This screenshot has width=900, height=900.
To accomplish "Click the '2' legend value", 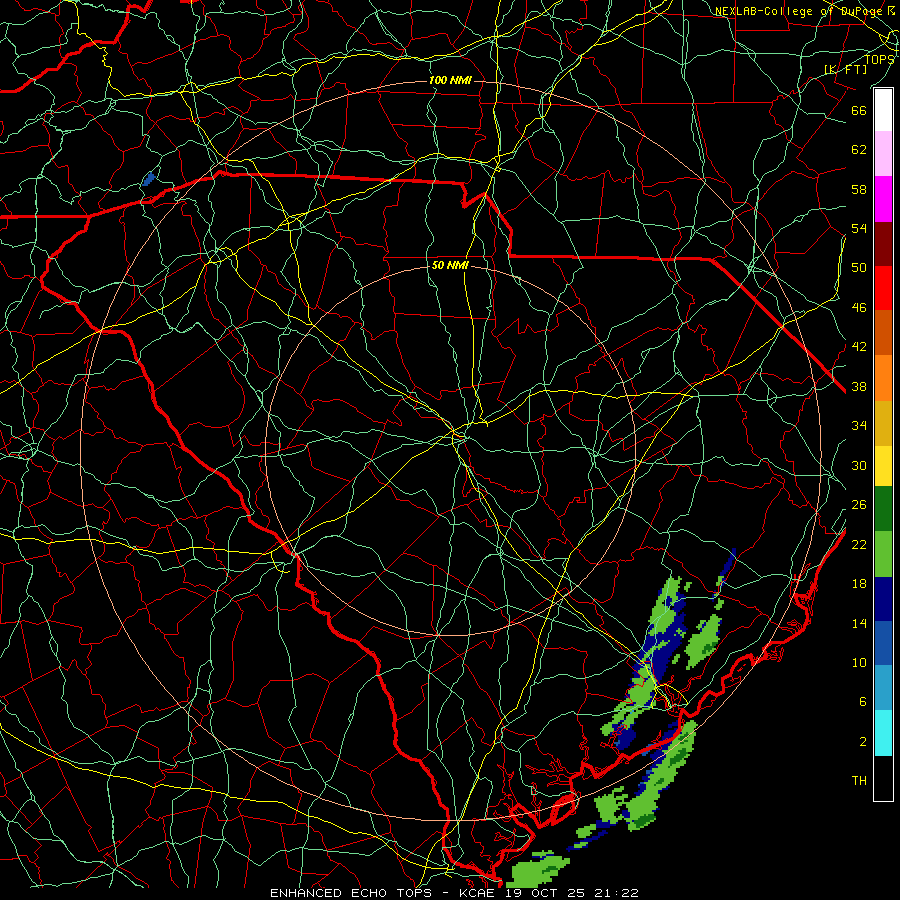I will (x=863, y=742).
